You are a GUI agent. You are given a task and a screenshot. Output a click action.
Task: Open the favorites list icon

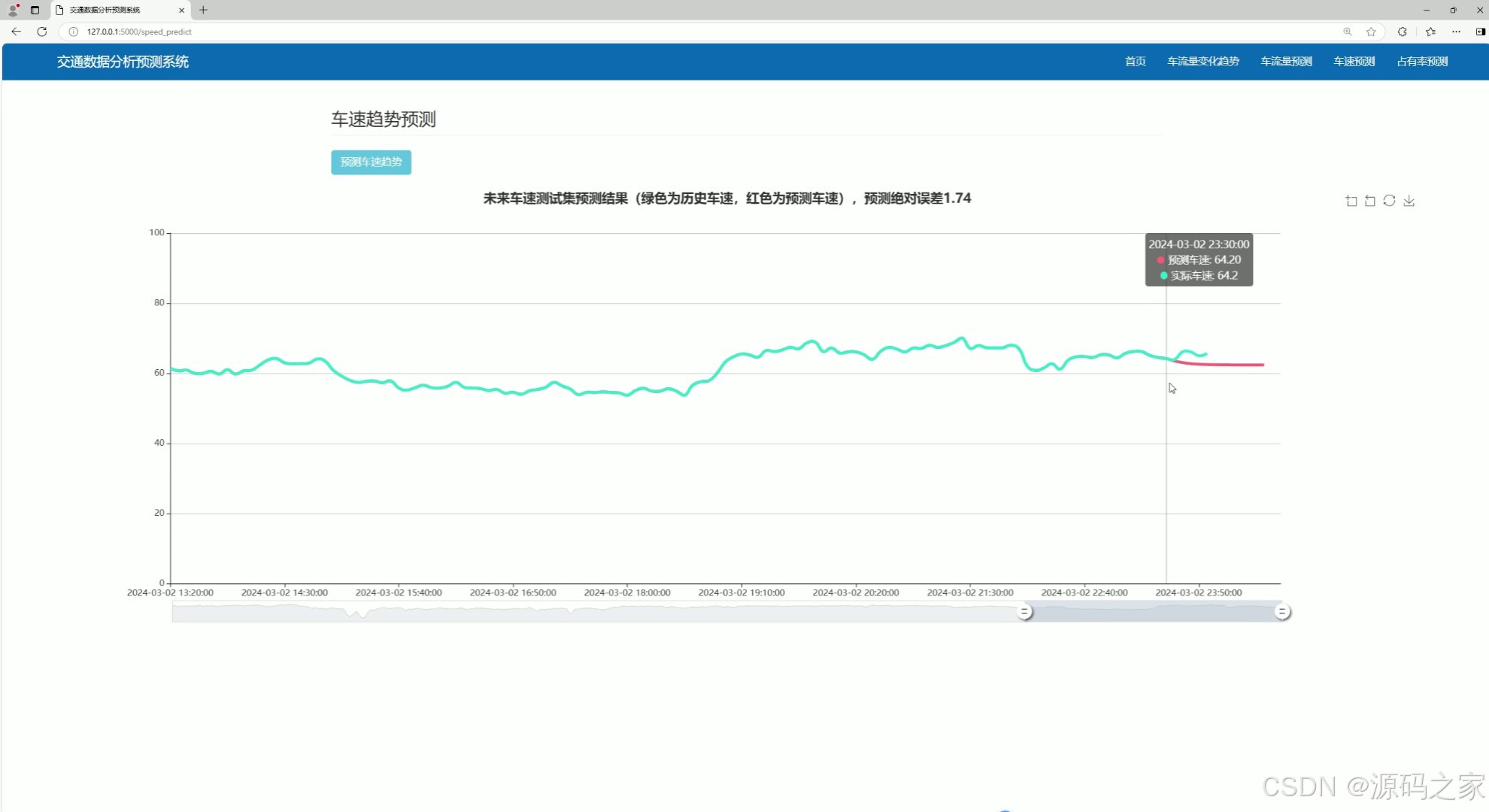(1430, 32)
